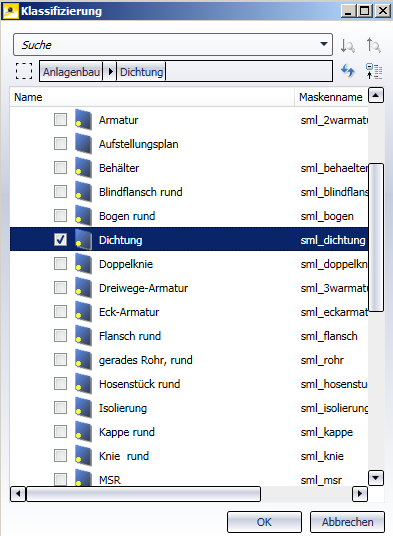Viewport: 393px width, 536px height.
Task: Click the folder icon next to Dreiwege-Armatur
Action: click(84, 288)
